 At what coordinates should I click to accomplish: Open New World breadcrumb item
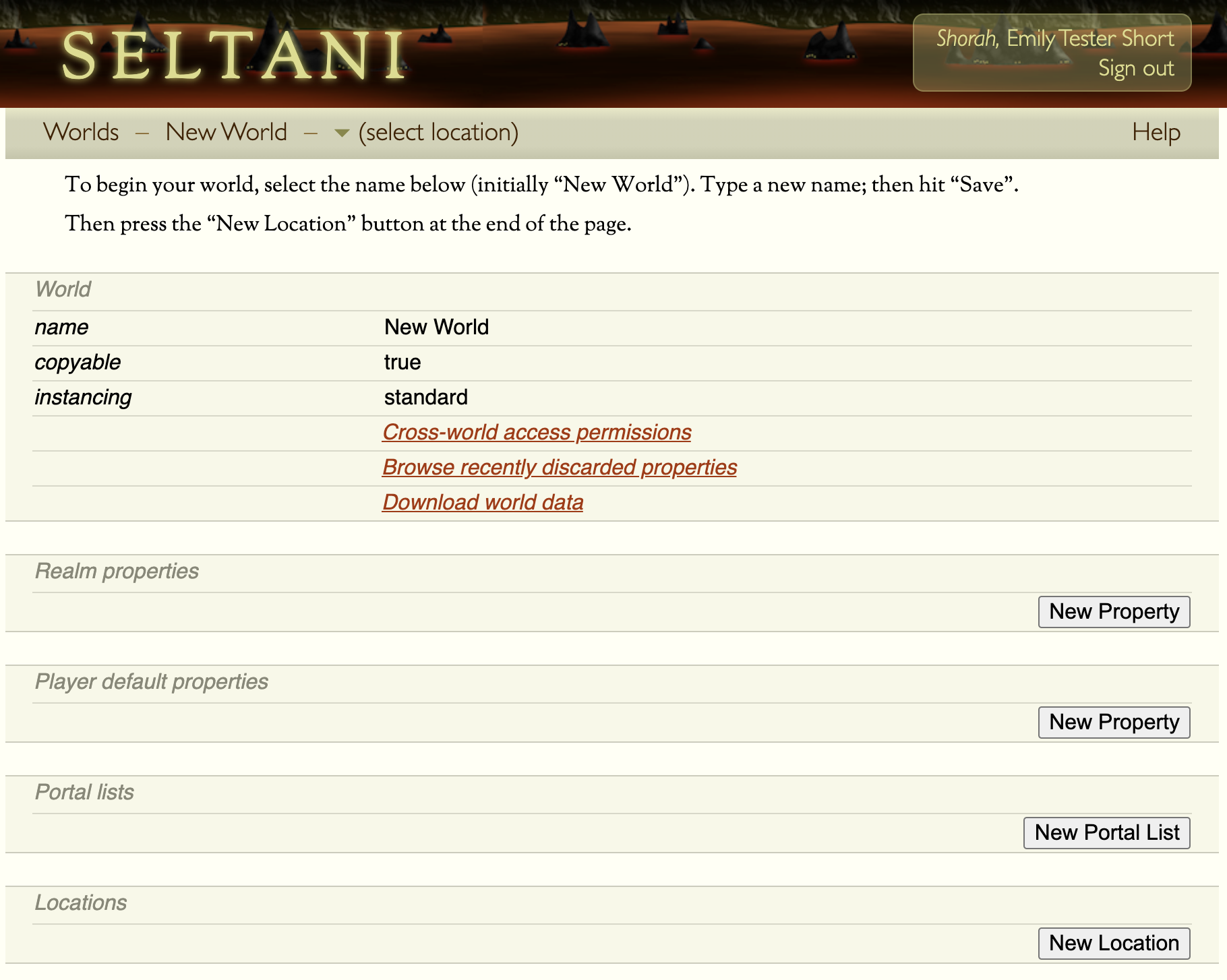pyautogui.click(x=227, y=133)
